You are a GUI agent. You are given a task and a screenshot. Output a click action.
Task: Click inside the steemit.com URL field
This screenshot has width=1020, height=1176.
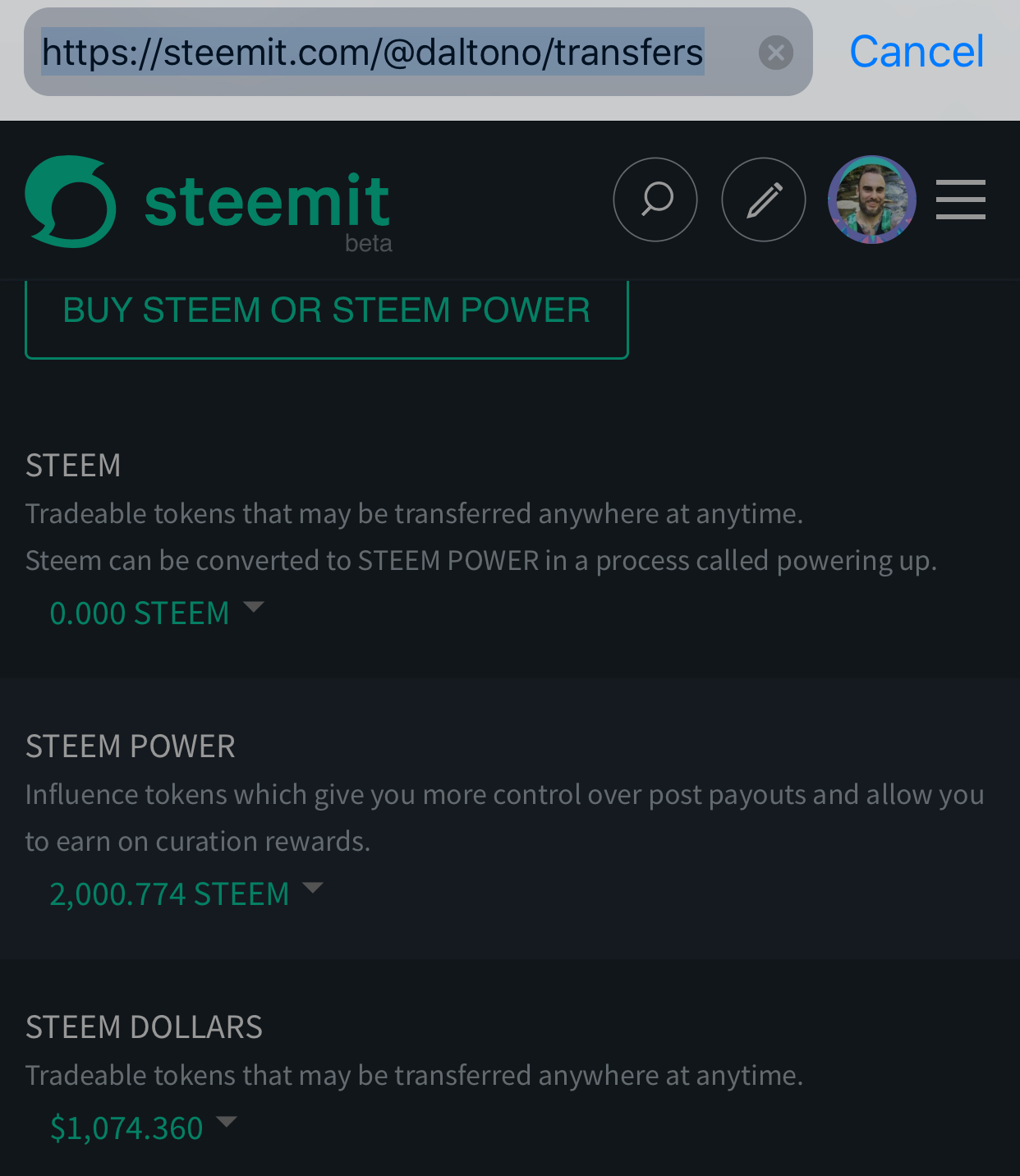(372, 53)
